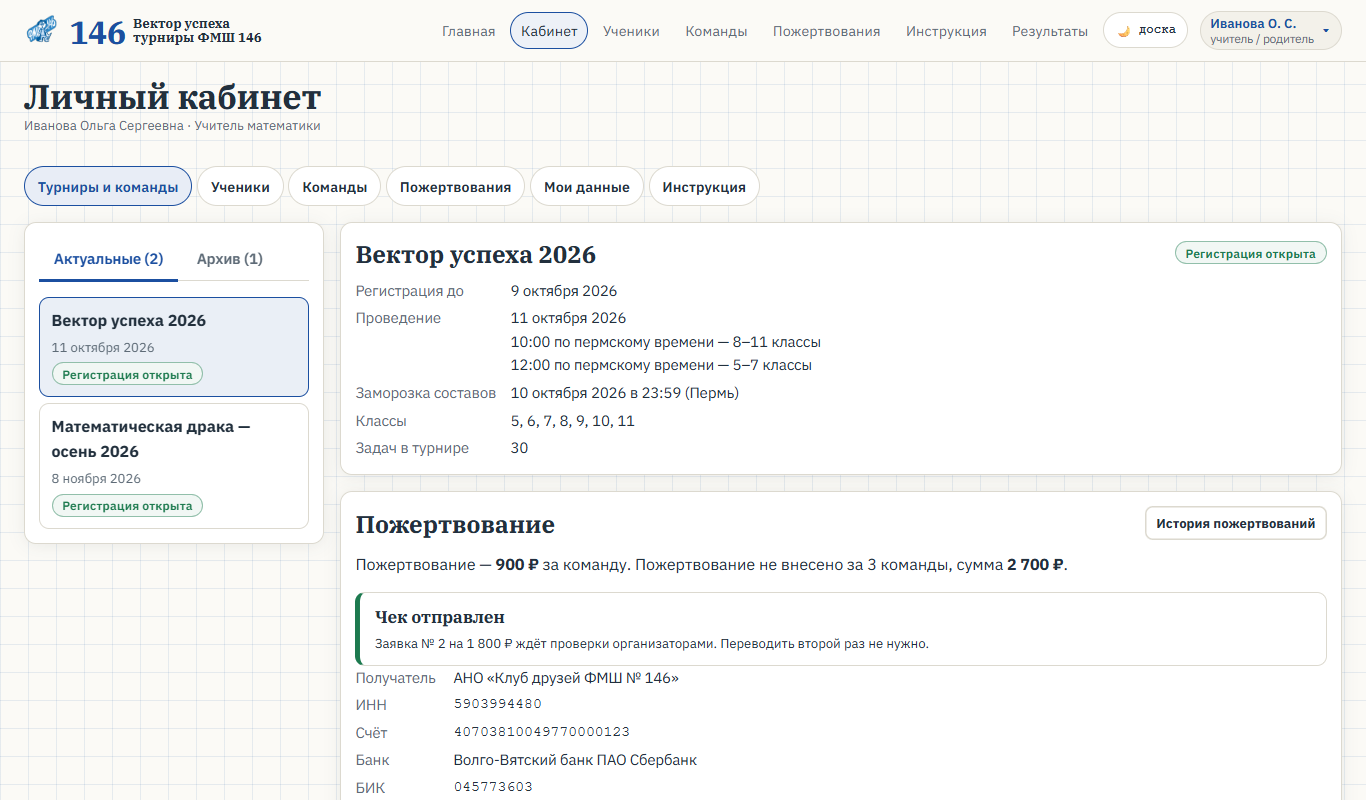This screenshot has height=800, width=1366.
Task: Open Пожертвования in the top navigation
Action: (826, 31)
